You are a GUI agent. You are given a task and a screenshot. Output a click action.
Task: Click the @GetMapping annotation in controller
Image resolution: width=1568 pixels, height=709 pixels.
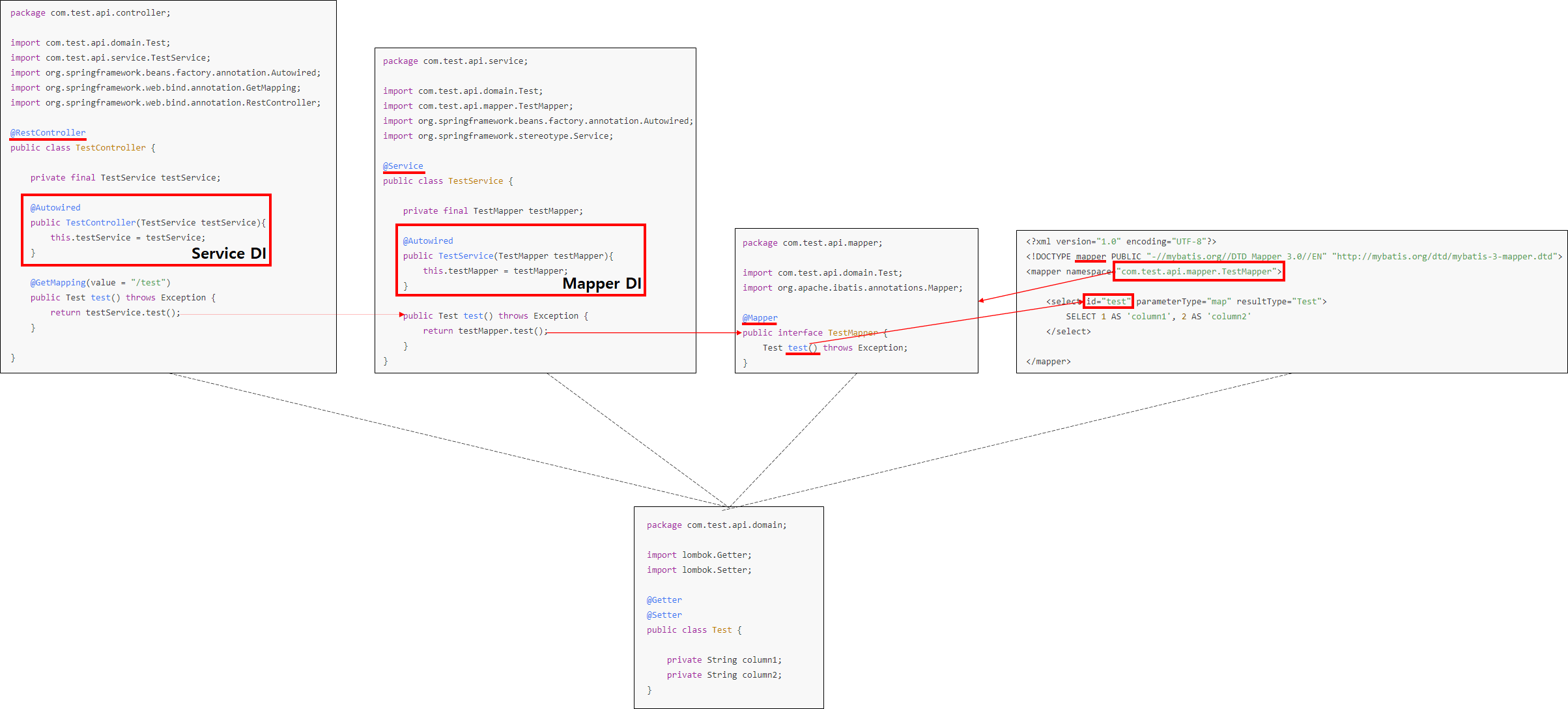coord(58,283)
